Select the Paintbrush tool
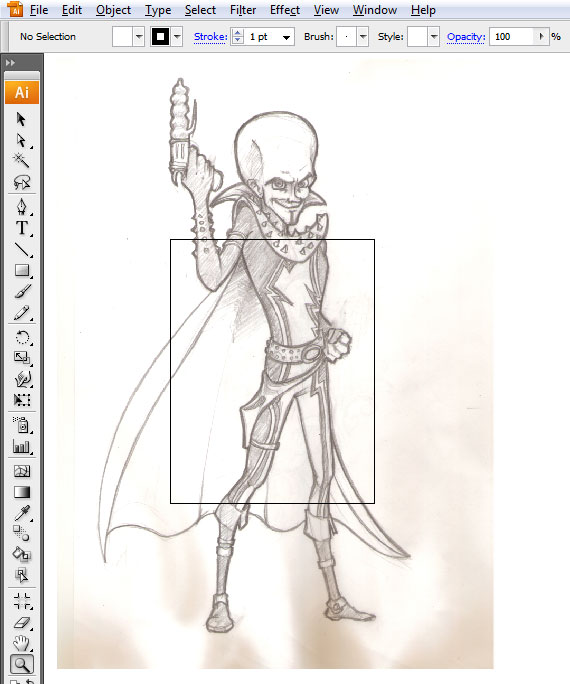570x684 pixels. coord(21,291)
